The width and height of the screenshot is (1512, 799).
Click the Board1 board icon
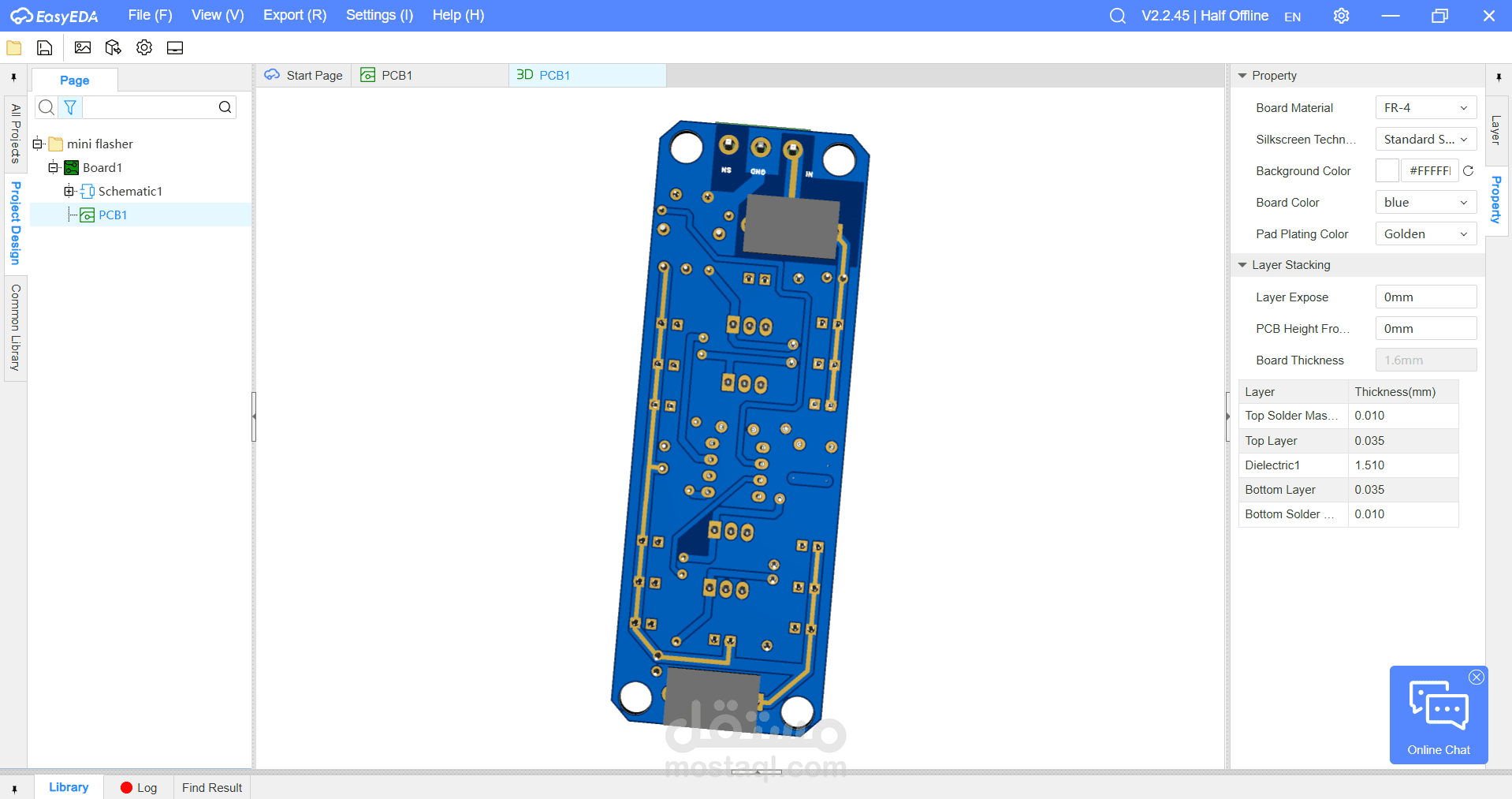click(x=71, y=168)
